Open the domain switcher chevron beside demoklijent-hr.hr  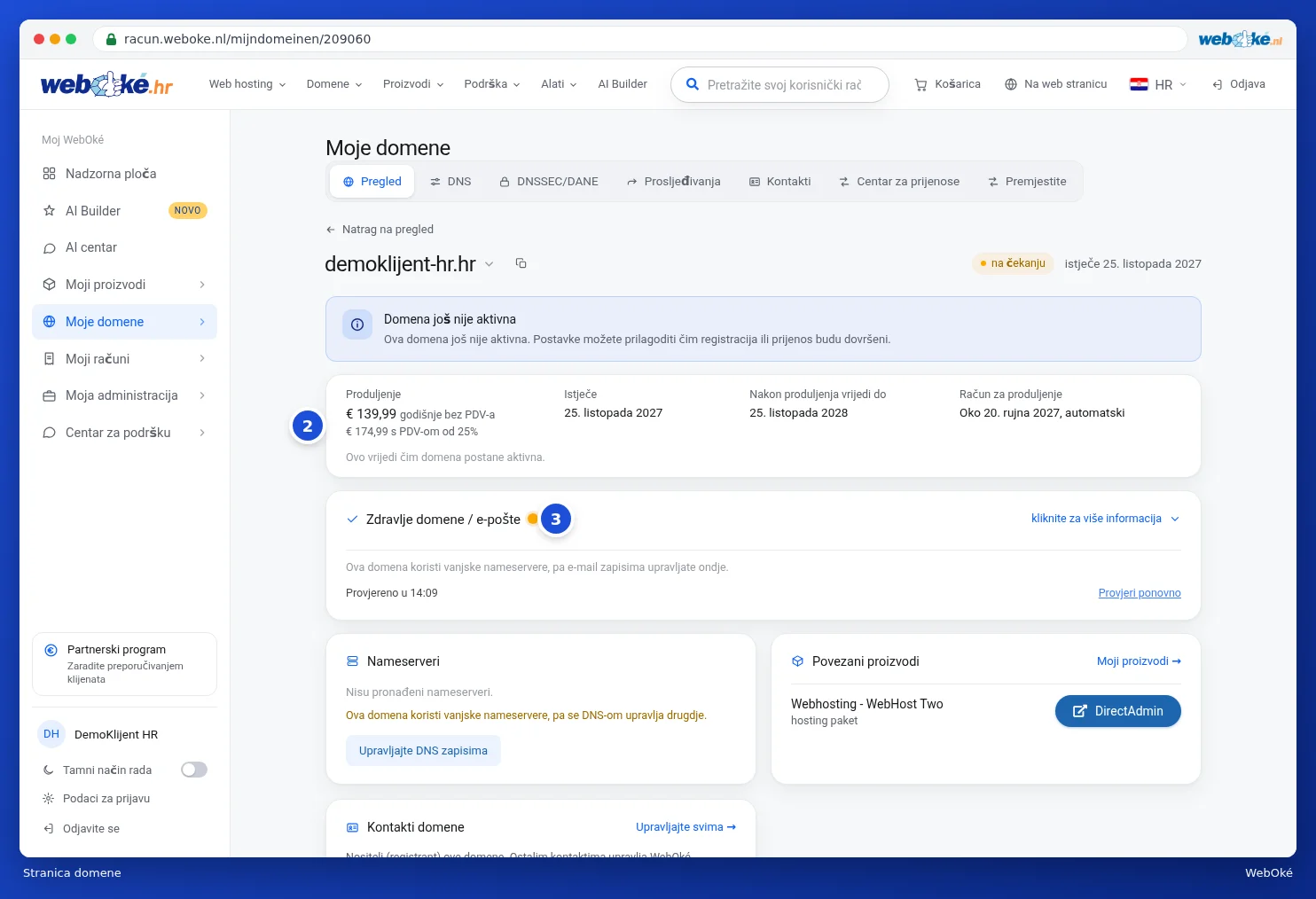[490, 263]
